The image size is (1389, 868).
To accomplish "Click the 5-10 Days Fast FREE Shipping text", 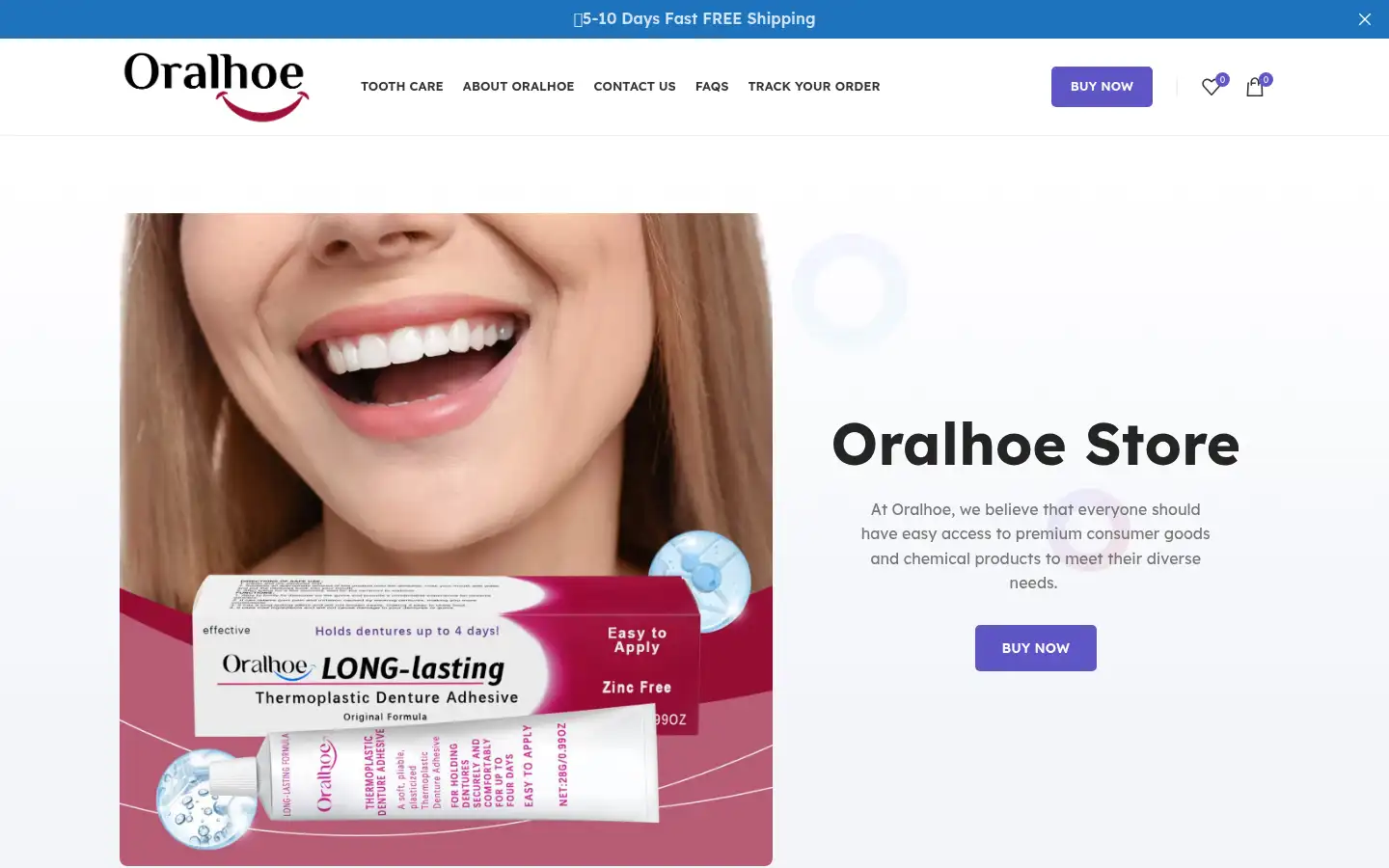I will 694,19.
